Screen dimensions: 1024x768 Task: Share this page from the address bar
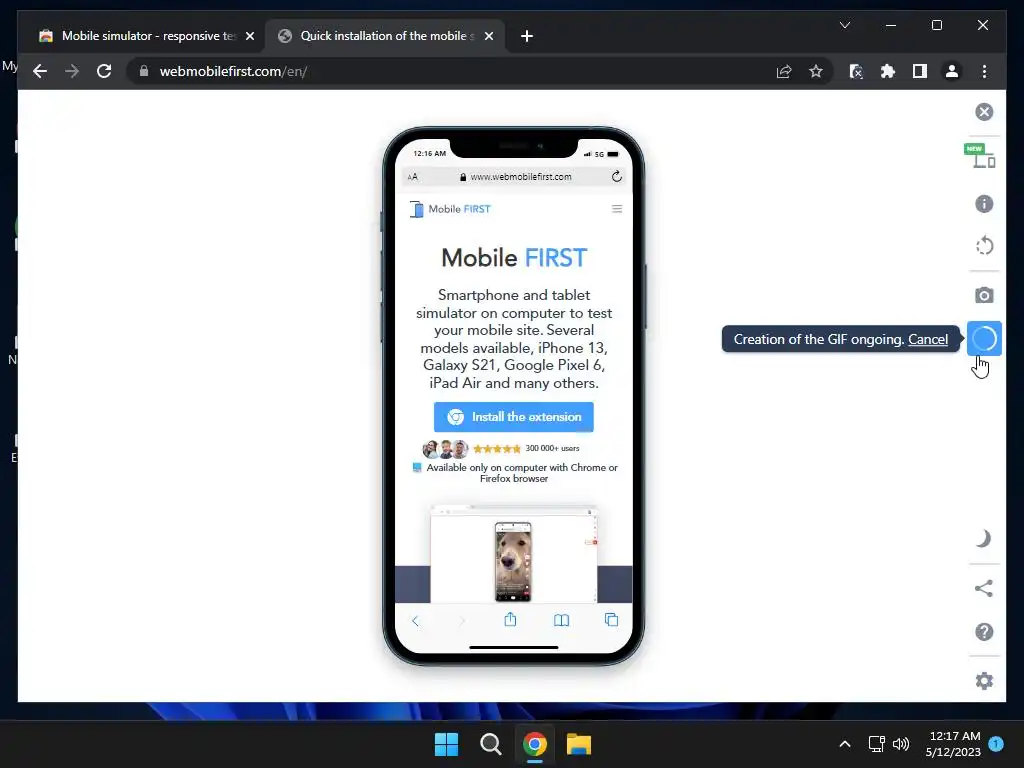click(784, 71)
